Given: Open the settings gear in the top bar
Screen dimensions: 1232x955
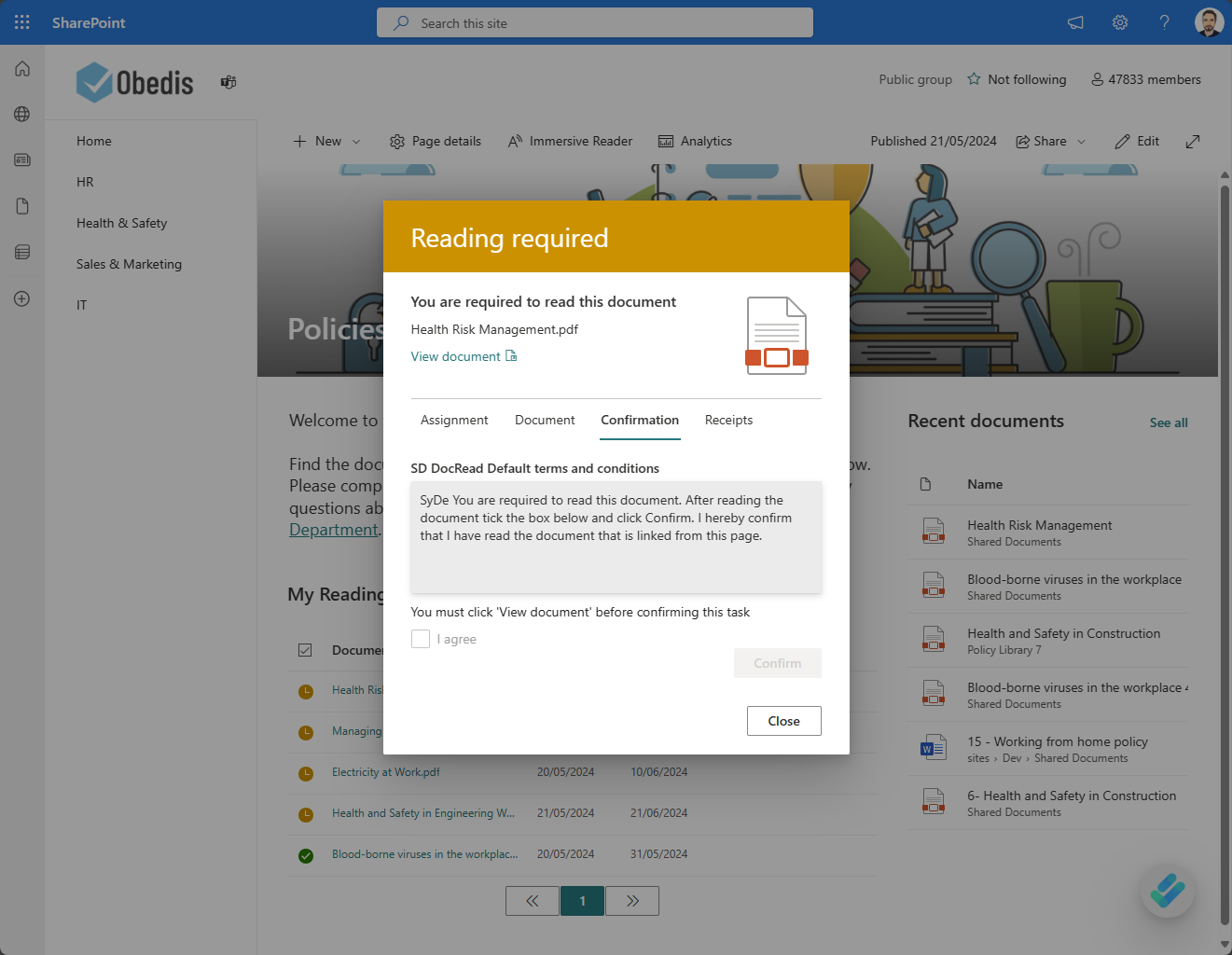Looking at the screenshot, I should (x=1120, y=22).
